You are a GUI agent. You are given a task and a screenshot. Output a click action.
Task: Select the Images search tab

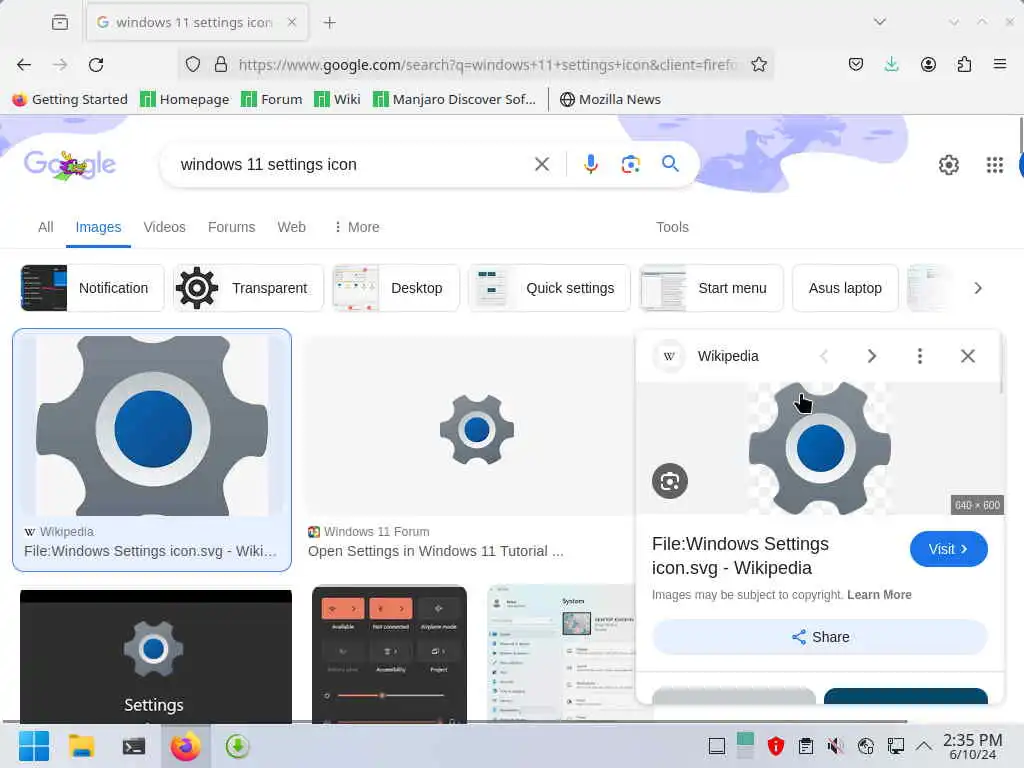point(98,227)
